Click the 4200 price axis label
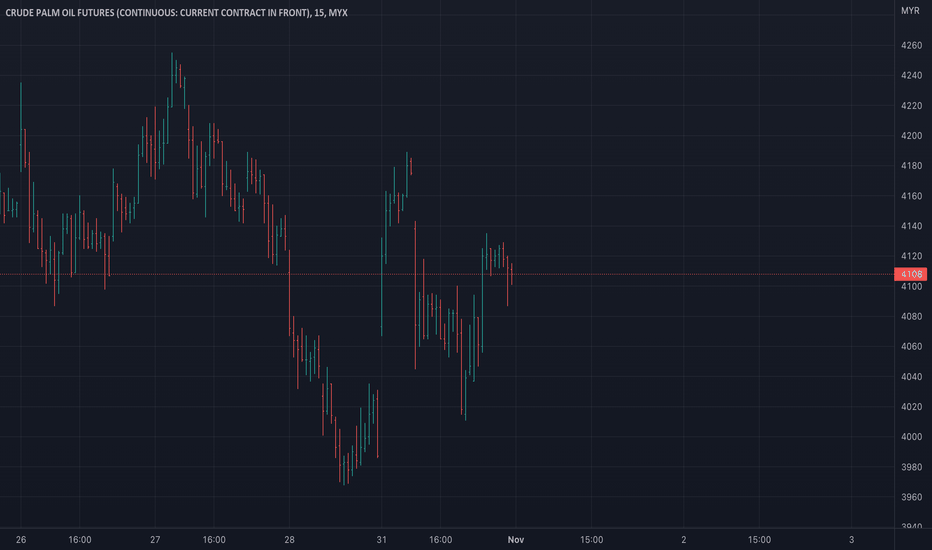 point(911,136)
